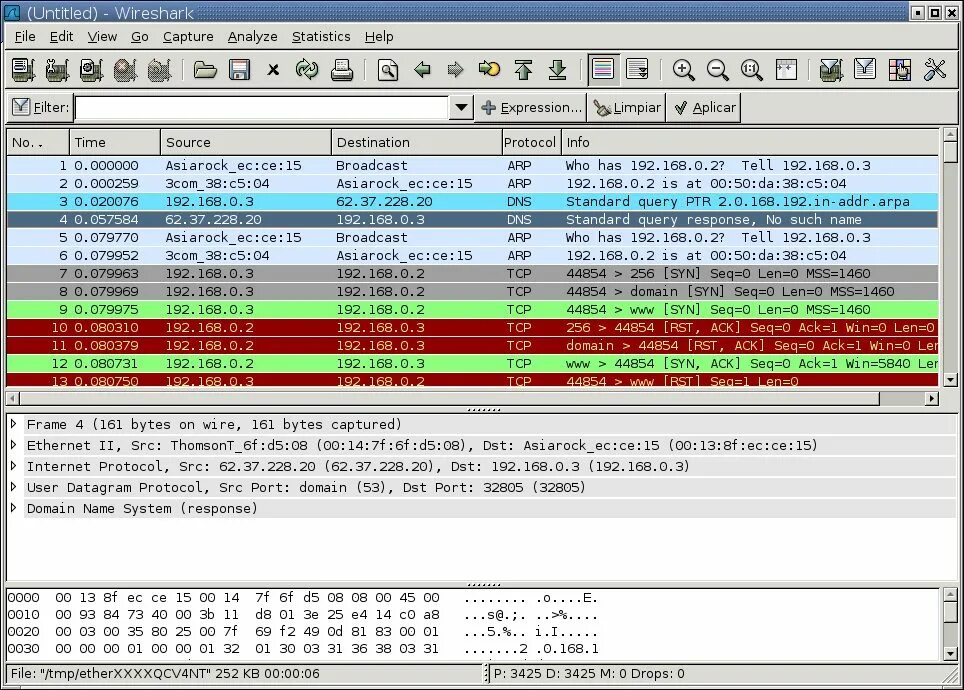Screen dimensions: 964x690
Task: Restart the running capture
Action: (x=159, y=69)
